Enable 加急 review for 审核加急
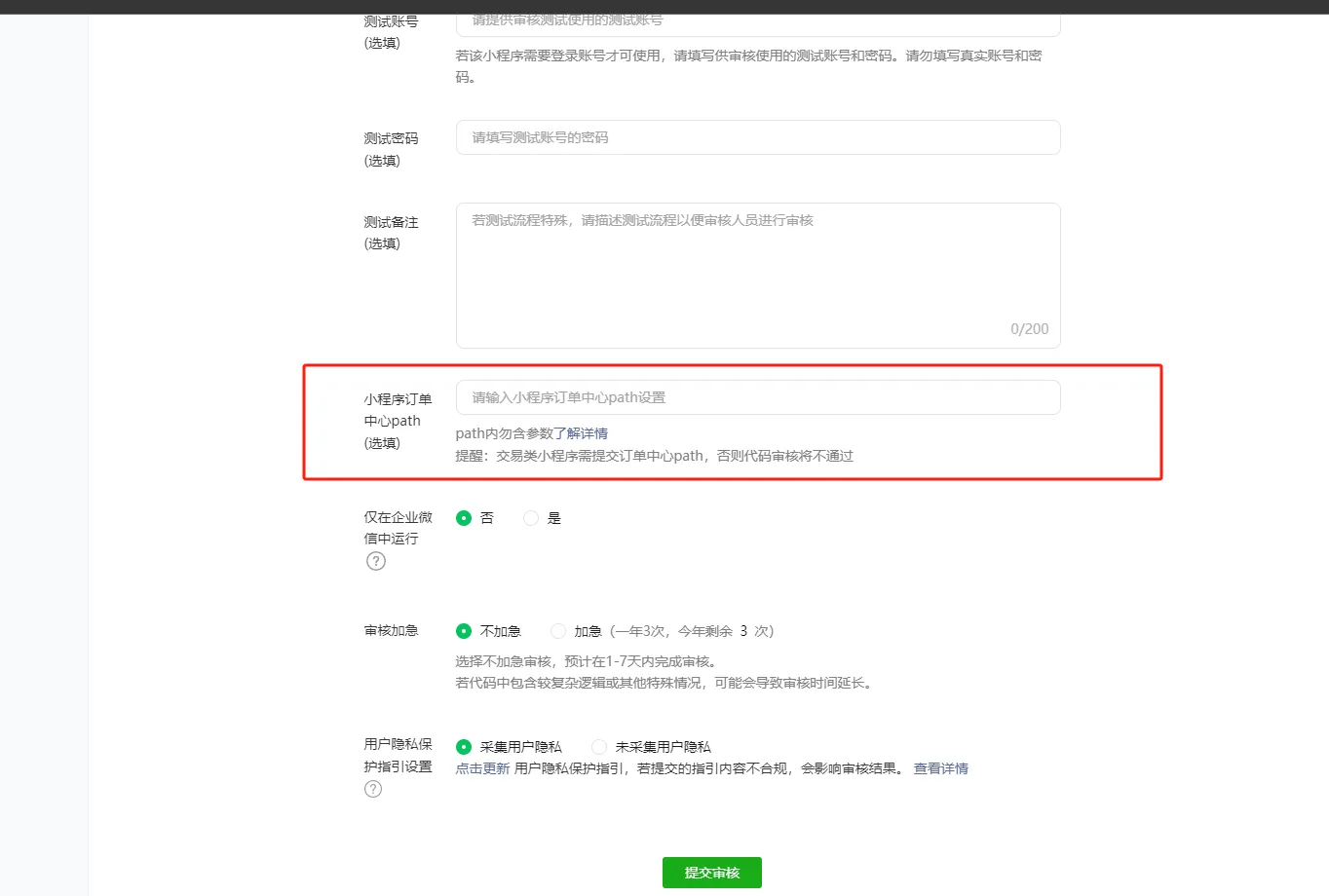Image resolution: width=1329 pixels, height=896 pixels. (558, 631)
